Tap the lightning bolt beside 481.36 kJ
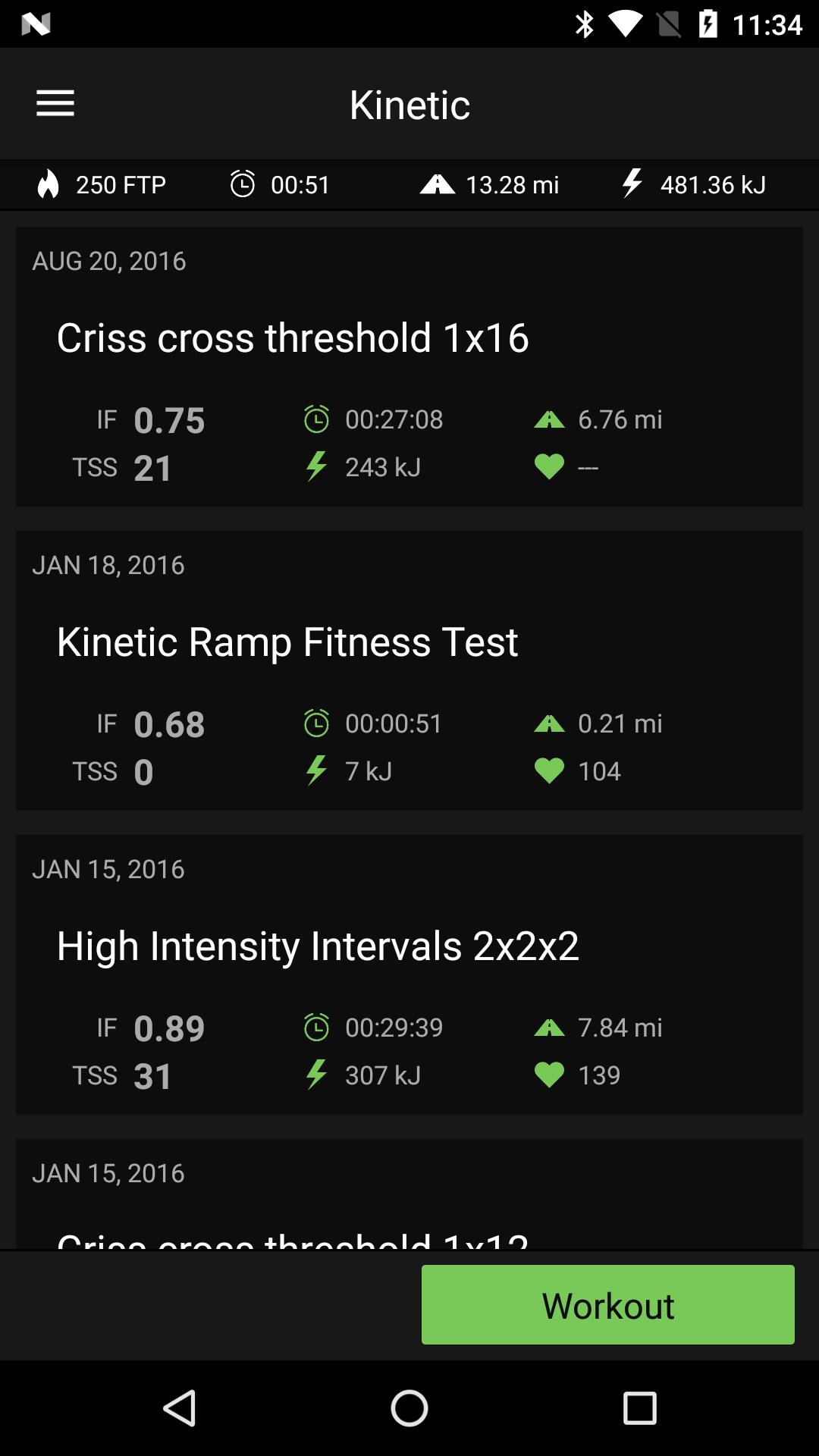Image resolution: width=819 pixels, height=1456 pixels. point(632,184)
